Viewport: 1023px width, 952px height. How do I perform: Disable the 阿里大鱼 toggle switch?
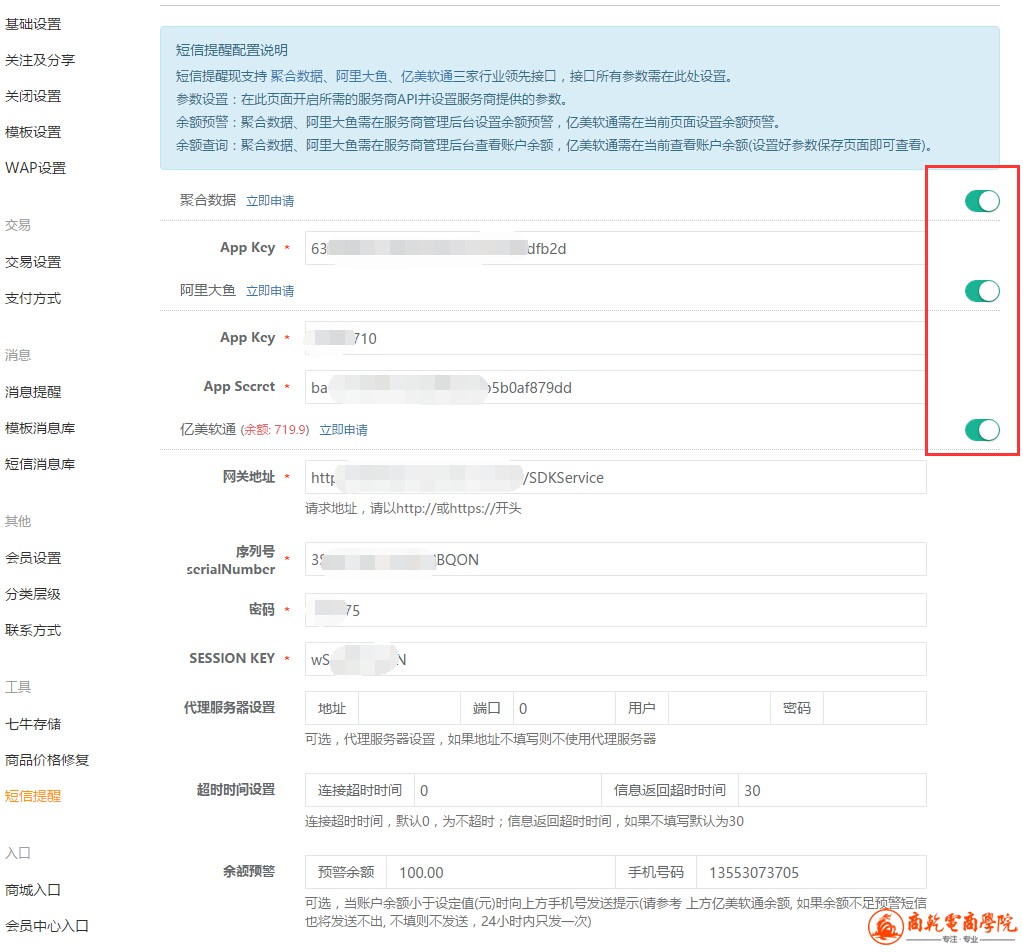(981, 291)
